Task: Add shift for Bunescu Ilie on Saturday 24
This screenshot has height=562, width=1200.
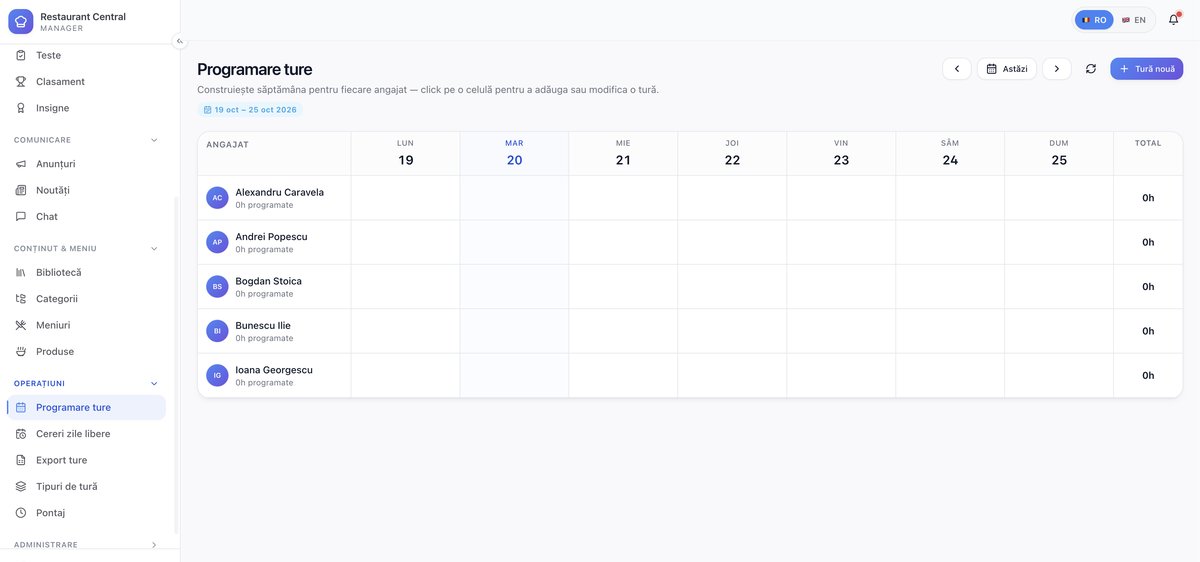Action: tap(950, 331)
